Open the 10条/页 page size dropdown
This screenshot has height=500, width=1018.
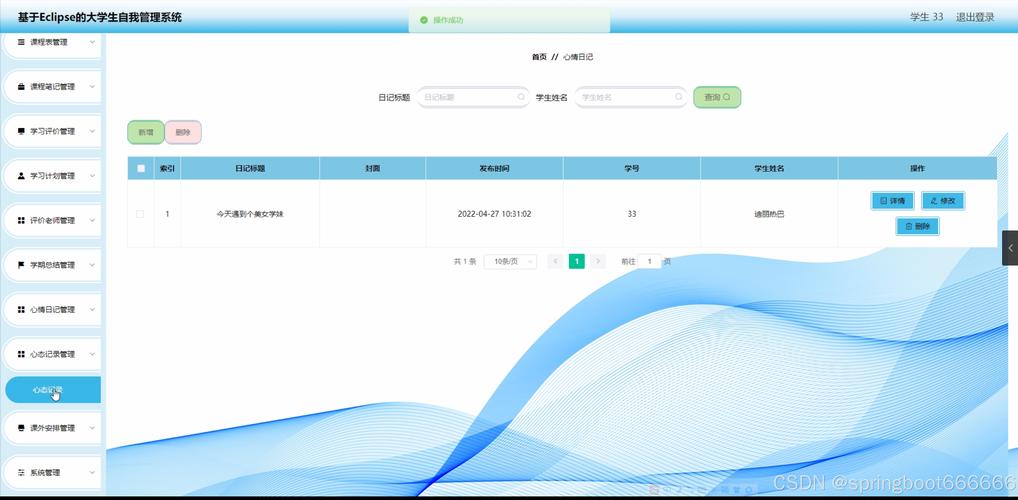tap(510, 261)
